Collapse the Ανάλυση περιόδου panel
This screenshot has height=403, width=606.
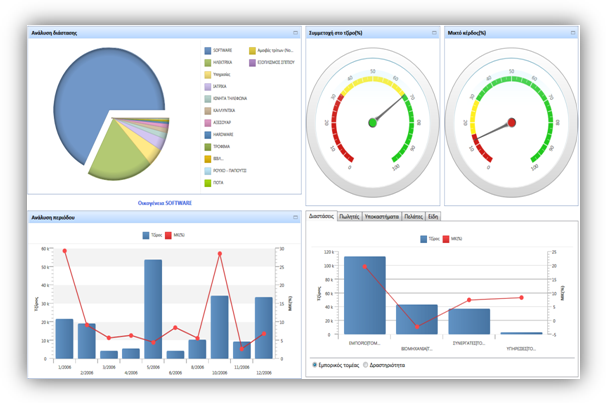[295, 218]
